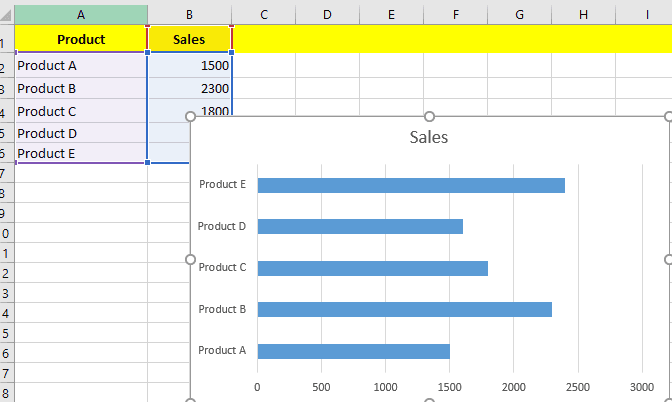Screen dimensions: 672x402
Task: Click column H header
Action: pyautogui.click(x=583, y=14)
